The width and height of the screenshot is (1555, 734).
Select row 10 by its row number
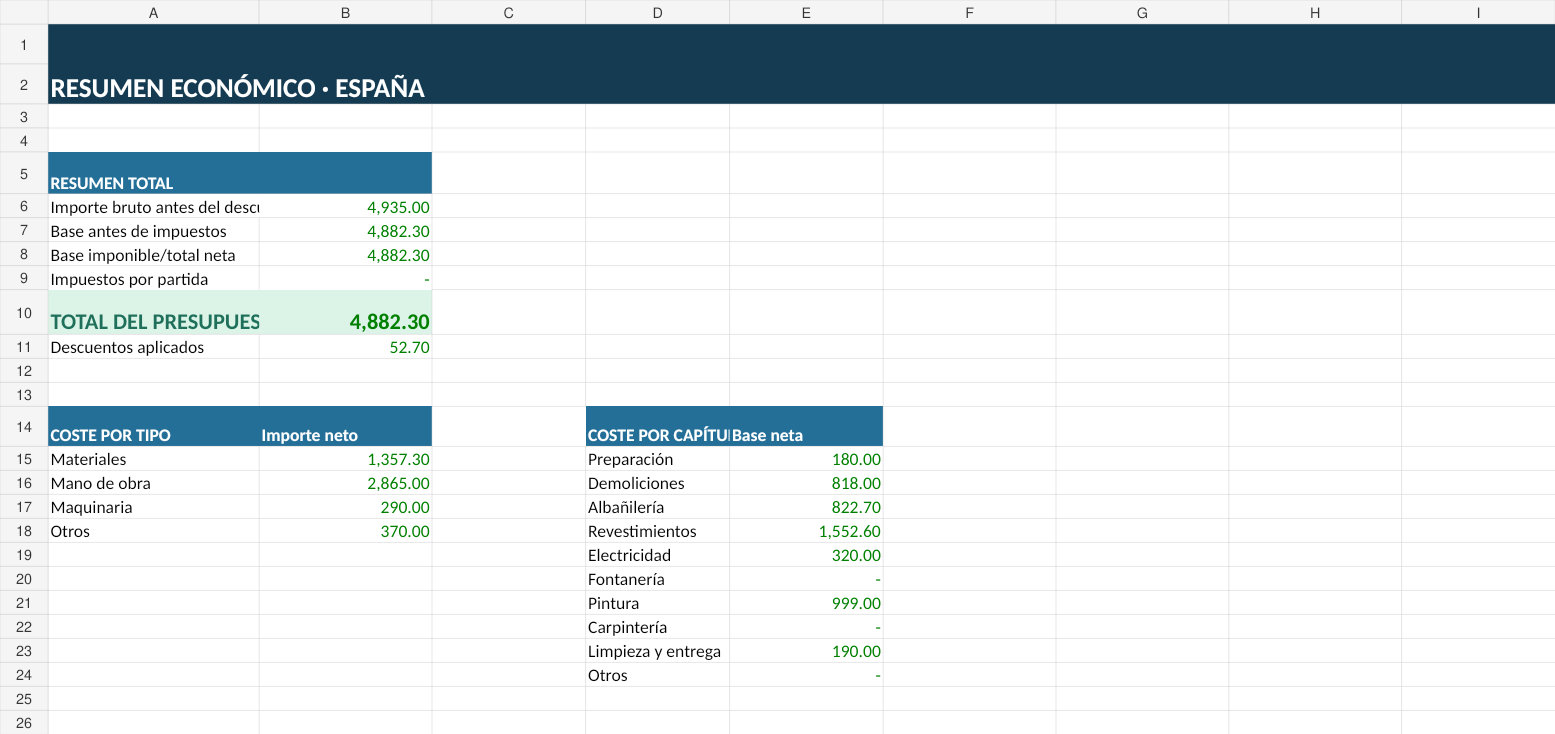click(24, 313)
